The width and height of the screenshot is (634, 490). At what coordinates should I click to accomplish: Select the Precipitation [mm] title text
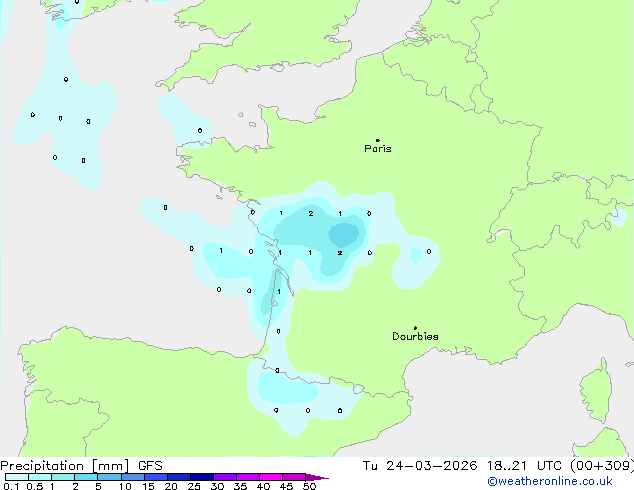[x=65, y=466]
